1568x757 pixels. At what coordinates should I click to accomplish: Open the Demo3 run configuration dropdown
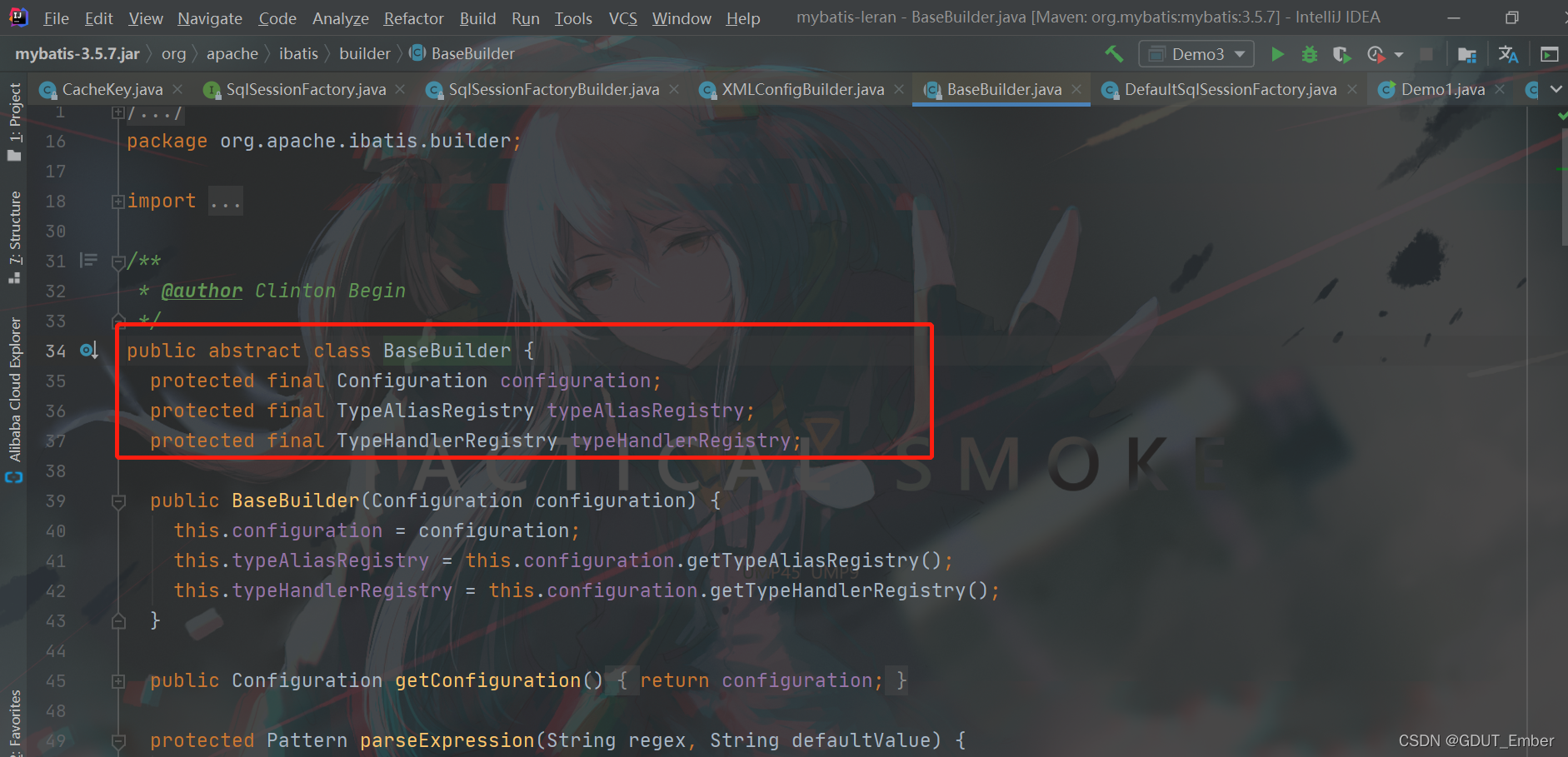(1196, 54)
